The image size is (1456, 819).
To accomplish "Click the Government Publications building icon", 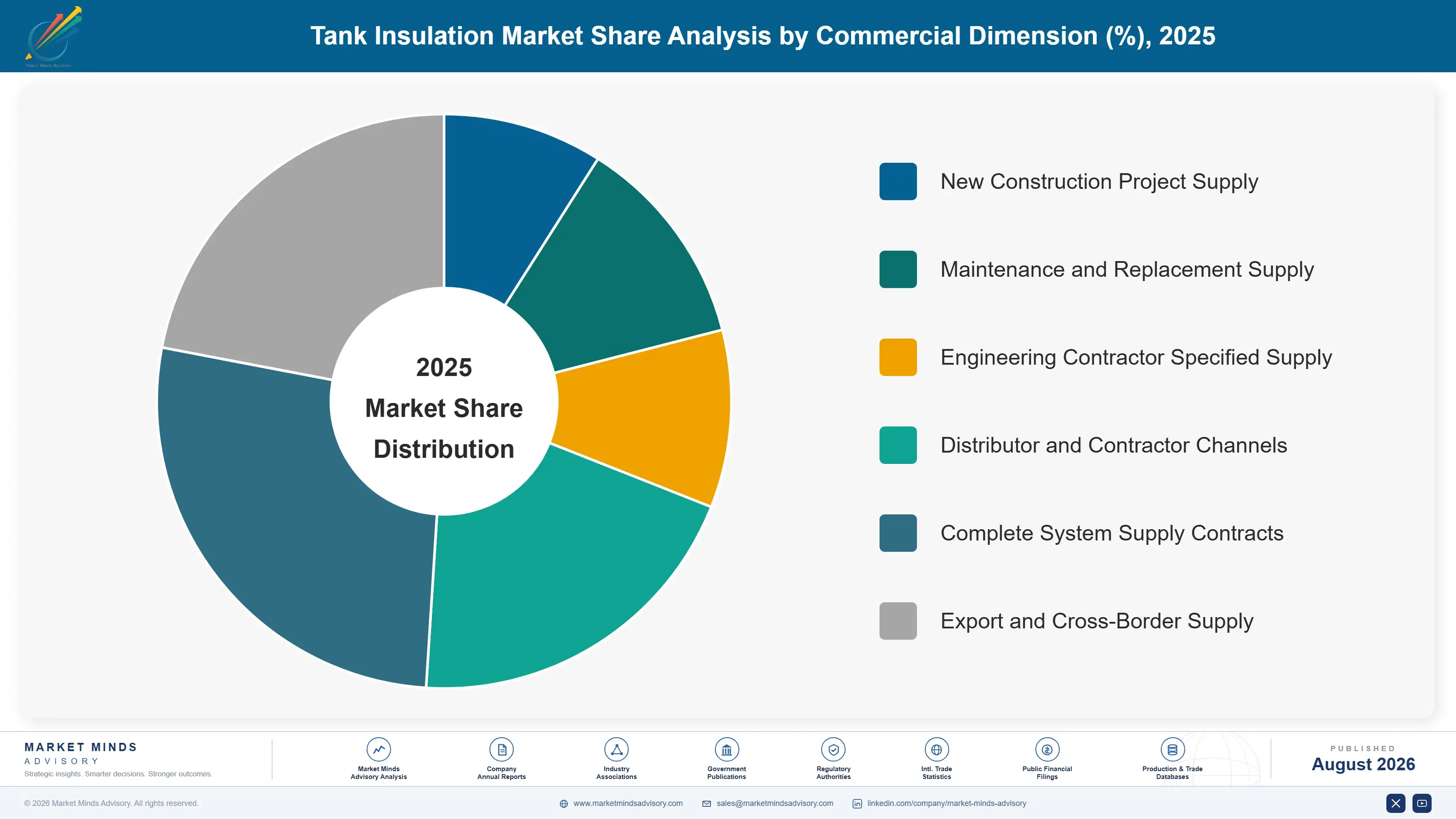I will point(726,749).
